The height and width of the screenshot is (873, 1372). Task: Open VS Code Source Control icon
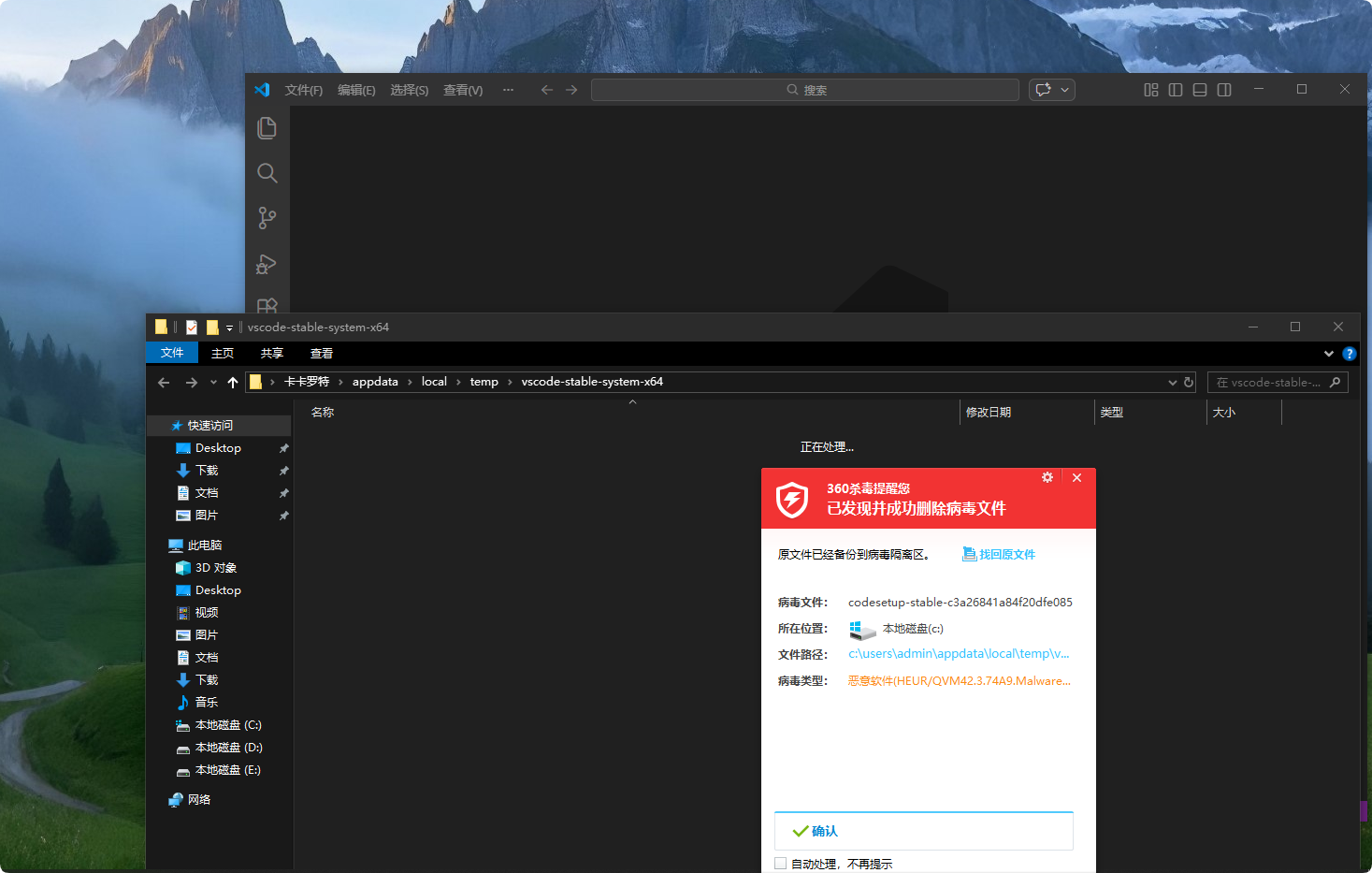point(267,218)
